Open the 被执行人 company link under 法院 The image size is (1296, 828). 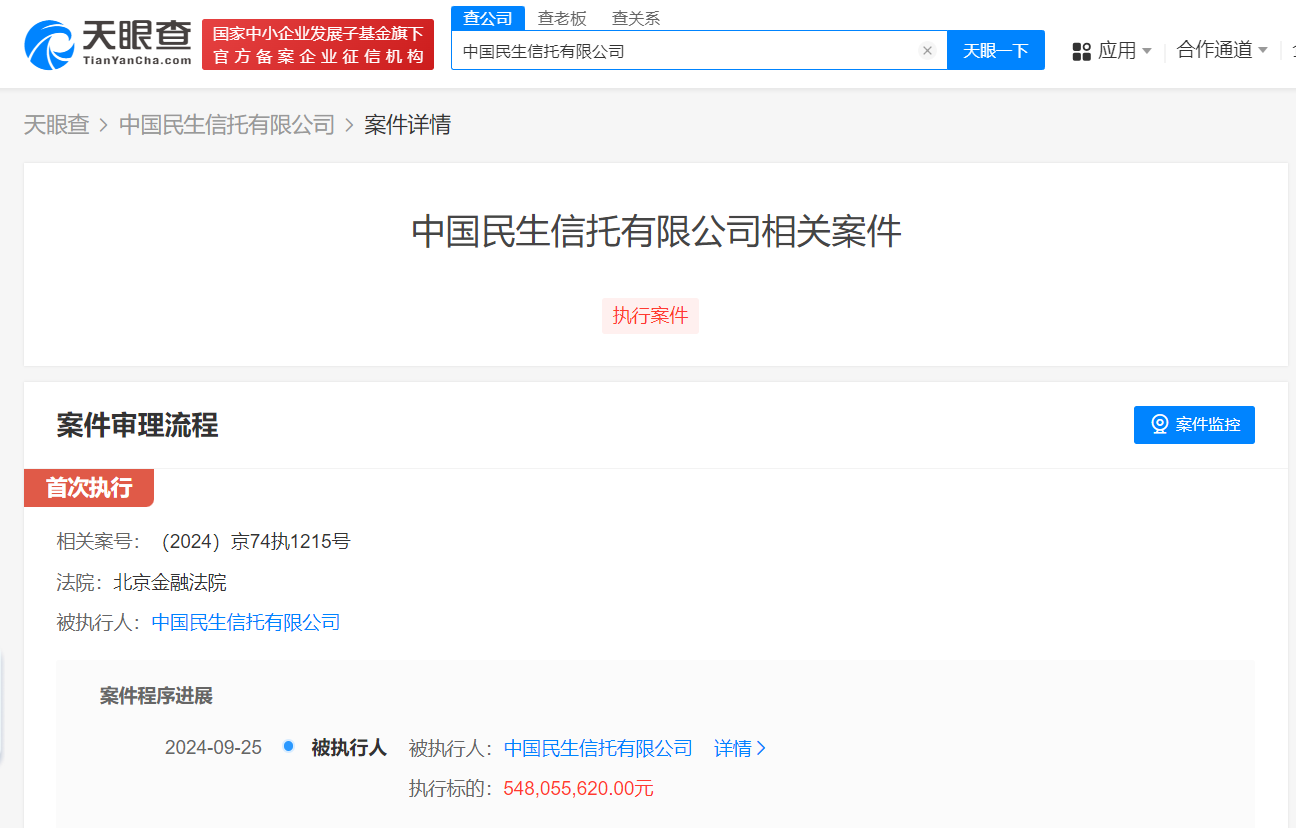tap(246, 623)
